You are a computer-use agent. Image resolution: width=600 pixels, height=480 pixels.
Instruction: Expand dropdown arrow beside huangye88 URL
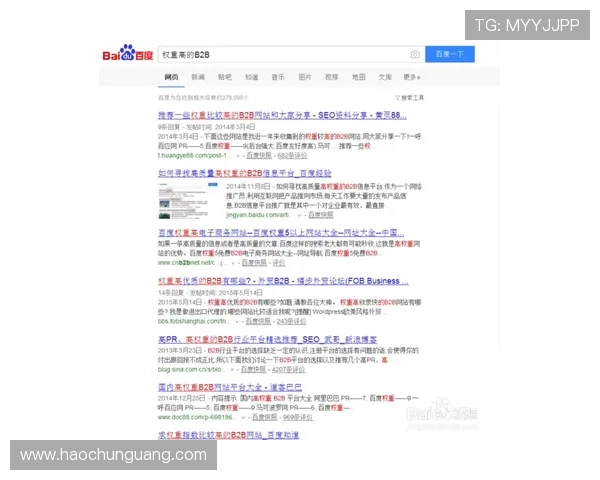click(x=239, y=156)
